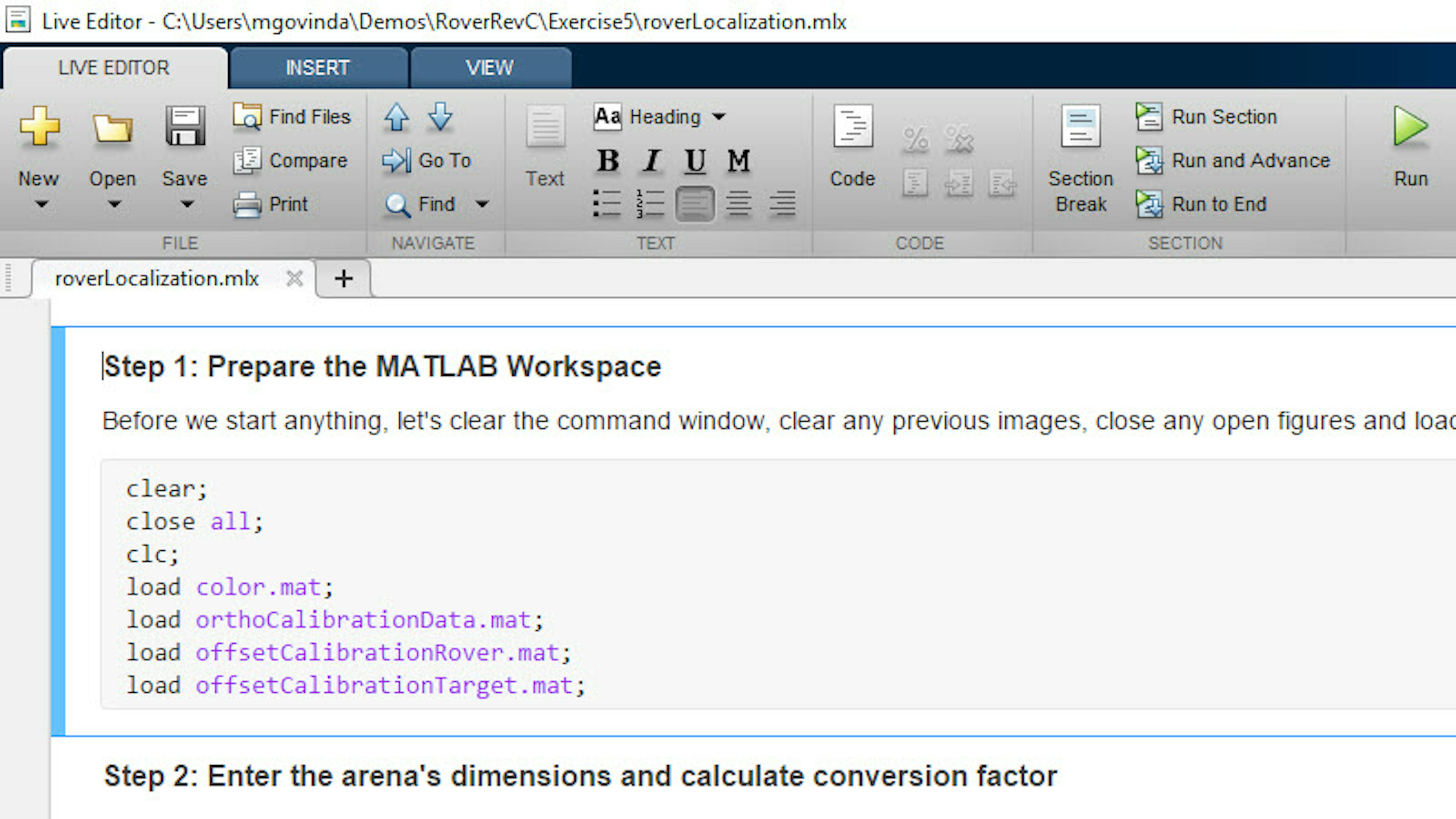Click the Step 2 heading text
The height and width of the screenshot is (819, 1456).
coord(580,776)
